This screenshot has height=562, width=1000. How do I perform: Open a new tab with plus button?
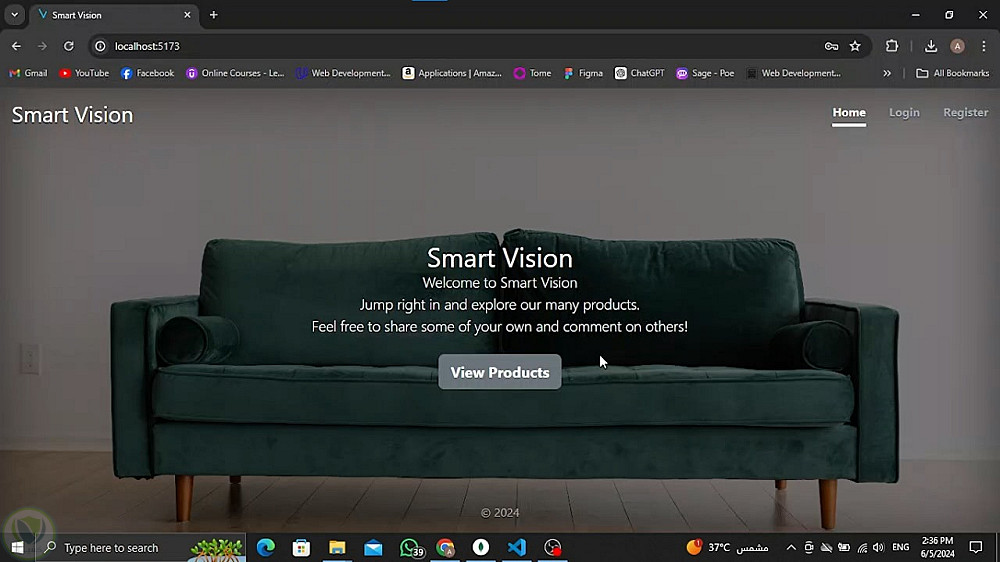pos(214,15)
